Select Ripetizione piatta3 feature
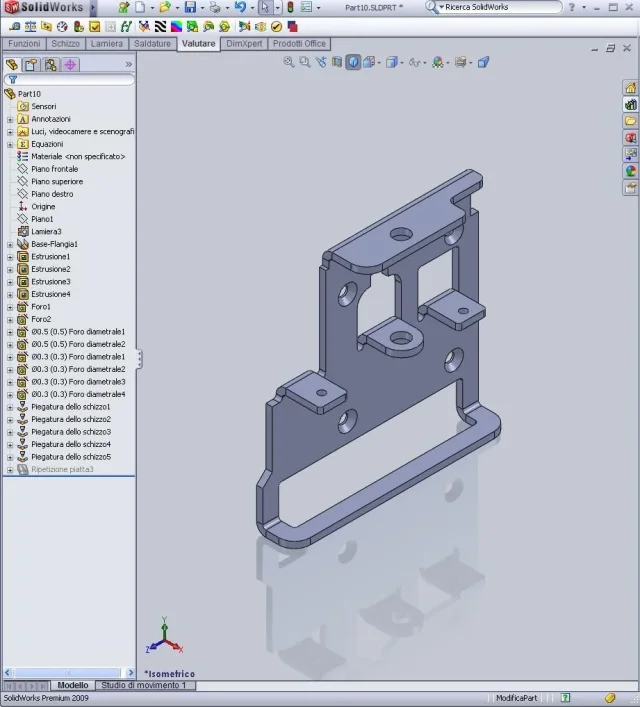Viewport: 640px width, 707px height. coord(62,469)
